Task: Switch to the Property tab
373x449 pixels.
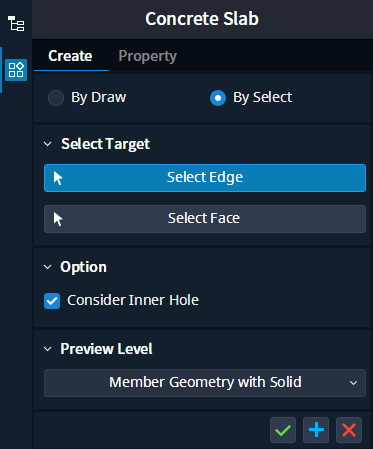Action: (148, 56)
